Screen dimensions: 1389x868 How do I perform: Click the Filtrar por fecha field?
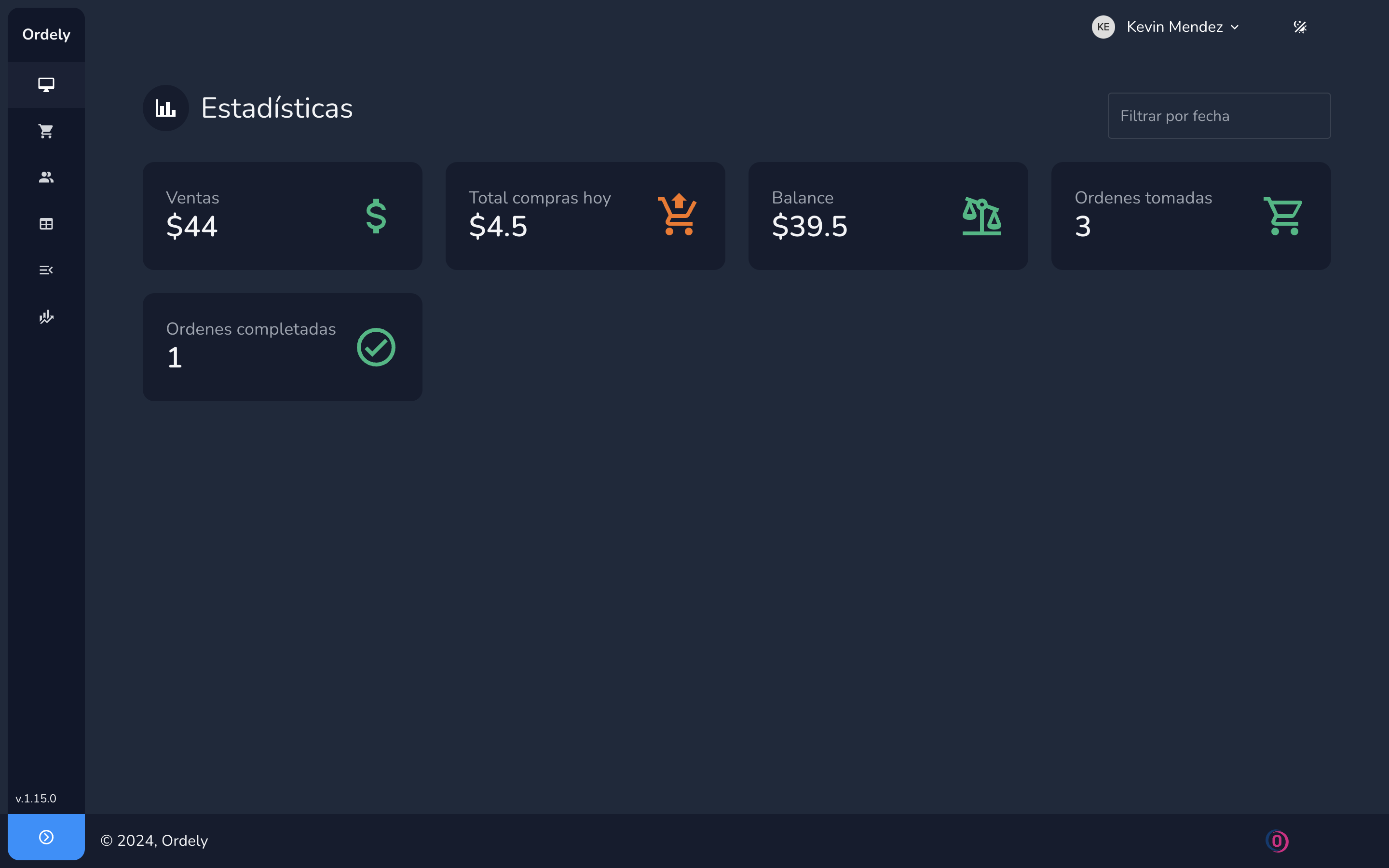(1219, 115)
